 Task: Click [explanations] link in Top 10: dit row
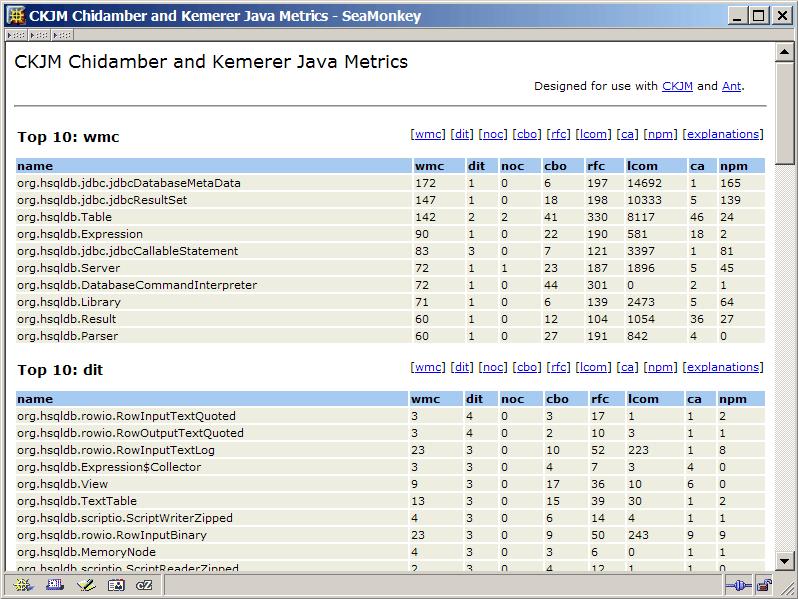[723, 367]
